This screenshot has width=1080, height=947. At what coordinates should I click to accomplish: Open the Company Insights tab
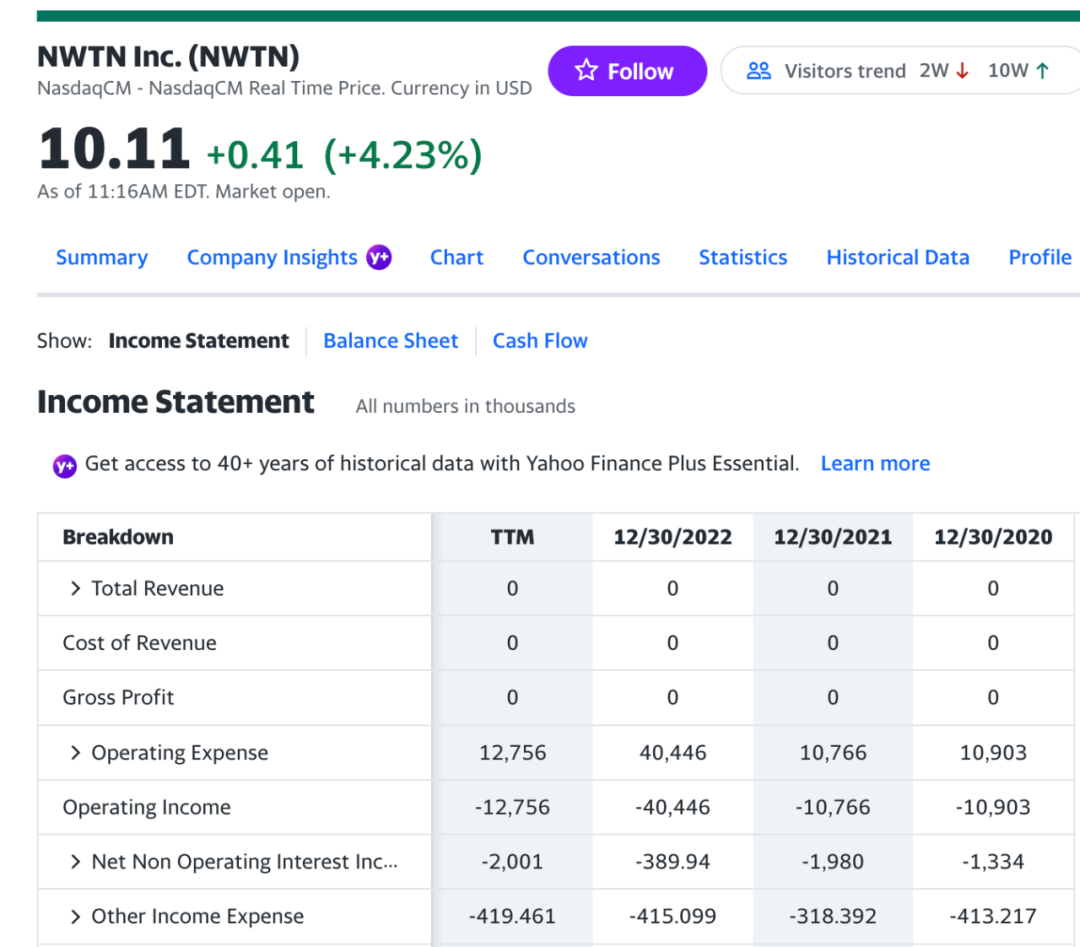[272, 257]
